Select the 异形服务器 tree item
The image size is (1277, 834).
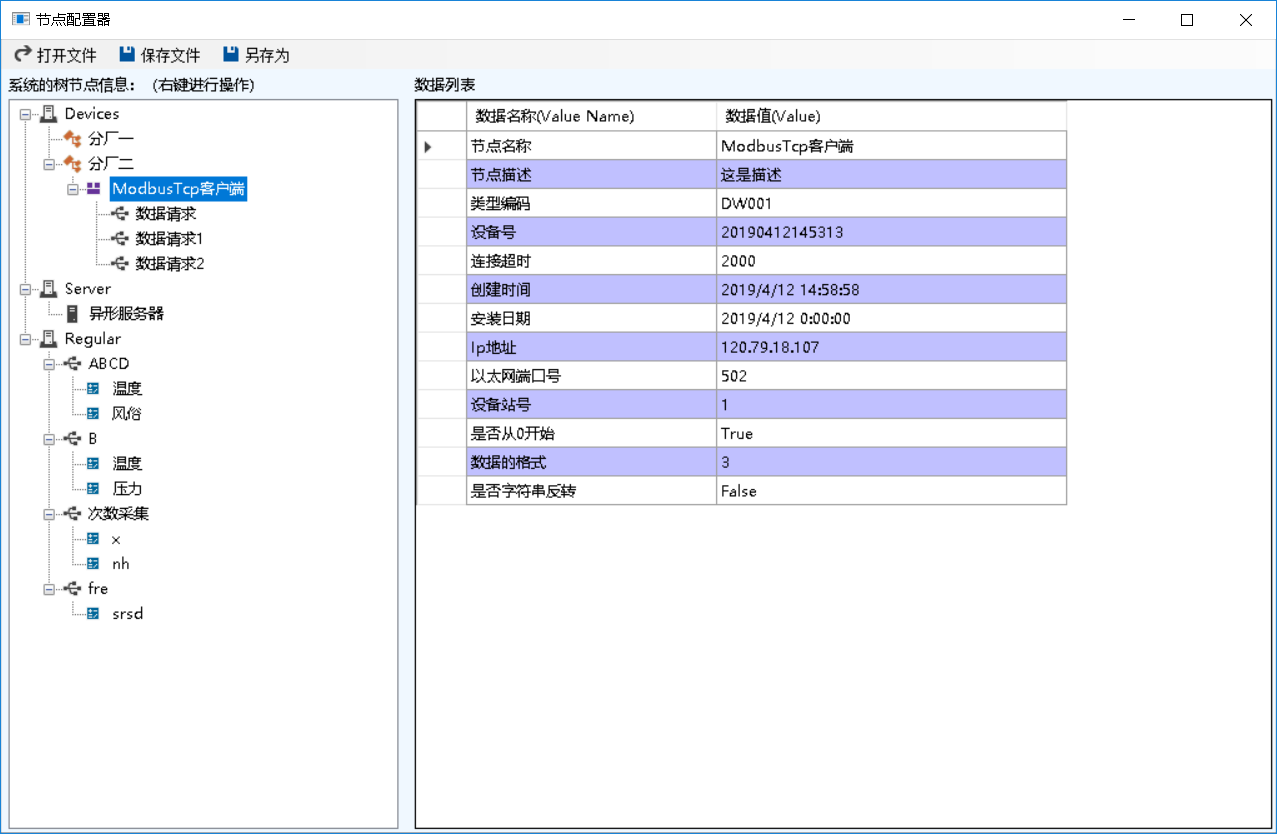click(126, 314)
